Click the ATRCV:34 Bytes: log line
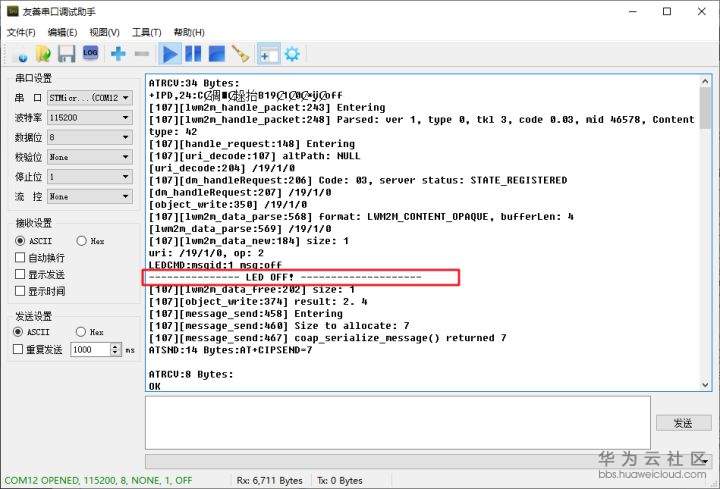The height and width of the screenshot is (489, 720). (x=194, y=83)
